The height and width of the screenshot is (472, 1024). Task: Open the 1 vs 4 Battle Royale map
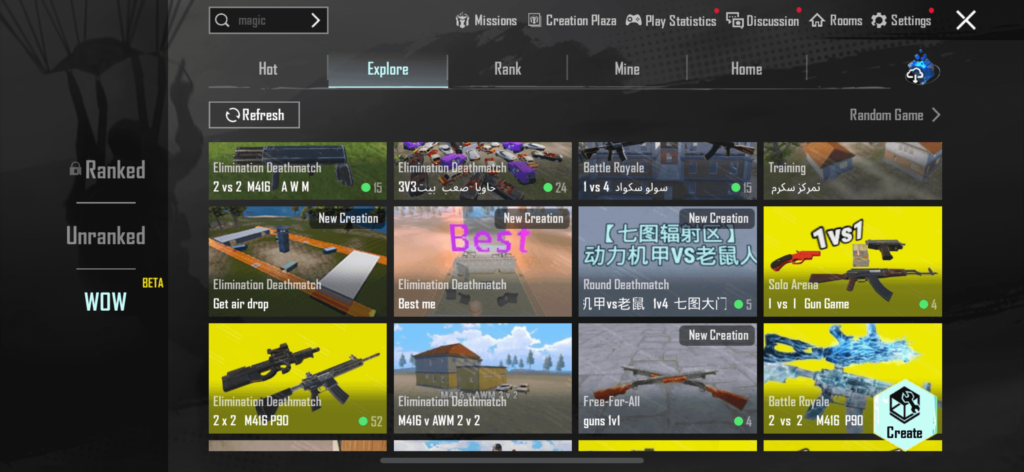667,171
